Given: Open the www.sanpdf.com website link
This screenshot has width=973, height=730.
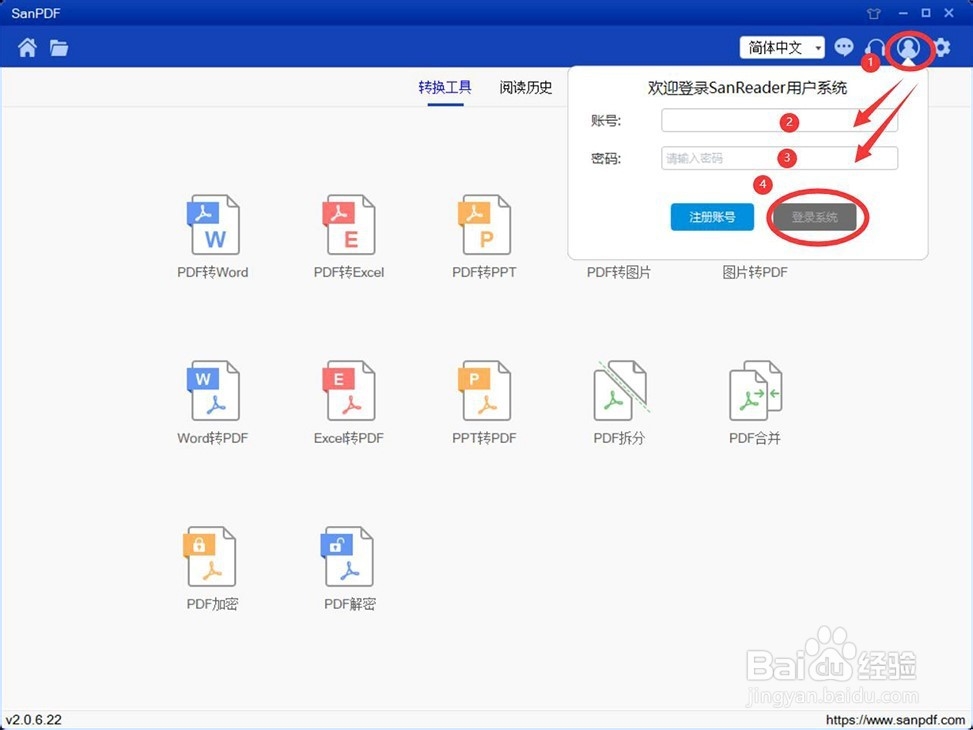Looking at the screenshot, I should point(896,720).
